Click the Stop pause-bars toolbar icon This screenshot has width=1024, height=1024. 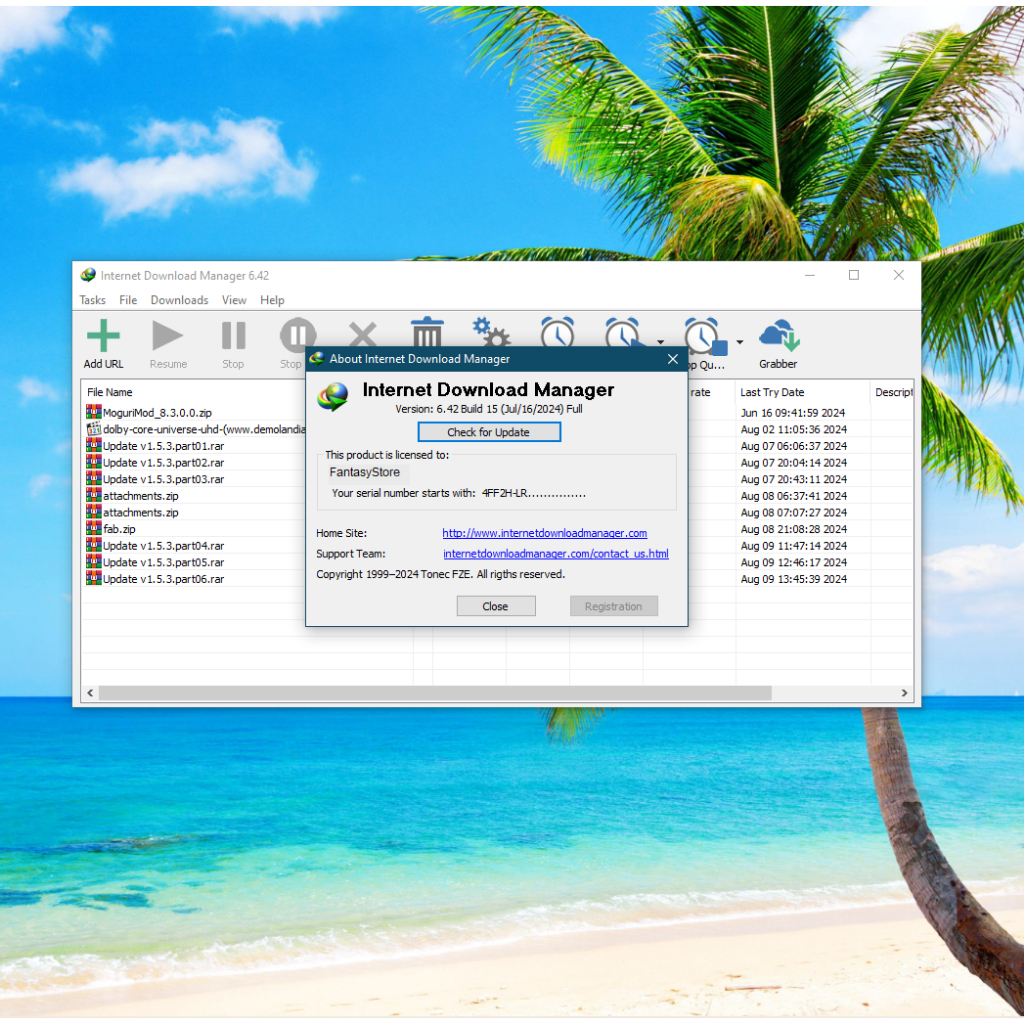tap(233, 336)
